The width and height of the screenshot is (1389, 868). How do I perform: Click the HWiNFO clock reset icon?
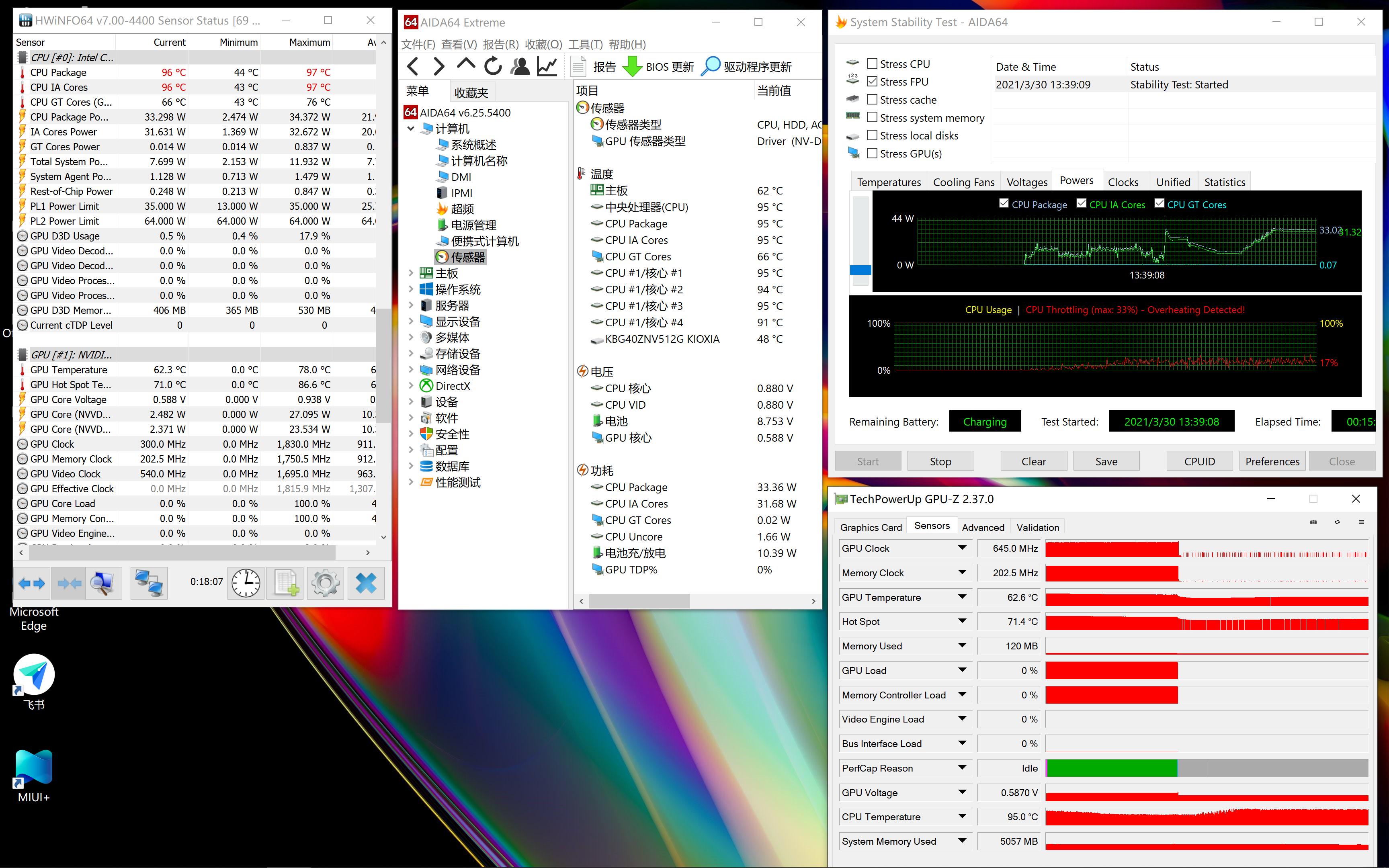click(246, 583)
